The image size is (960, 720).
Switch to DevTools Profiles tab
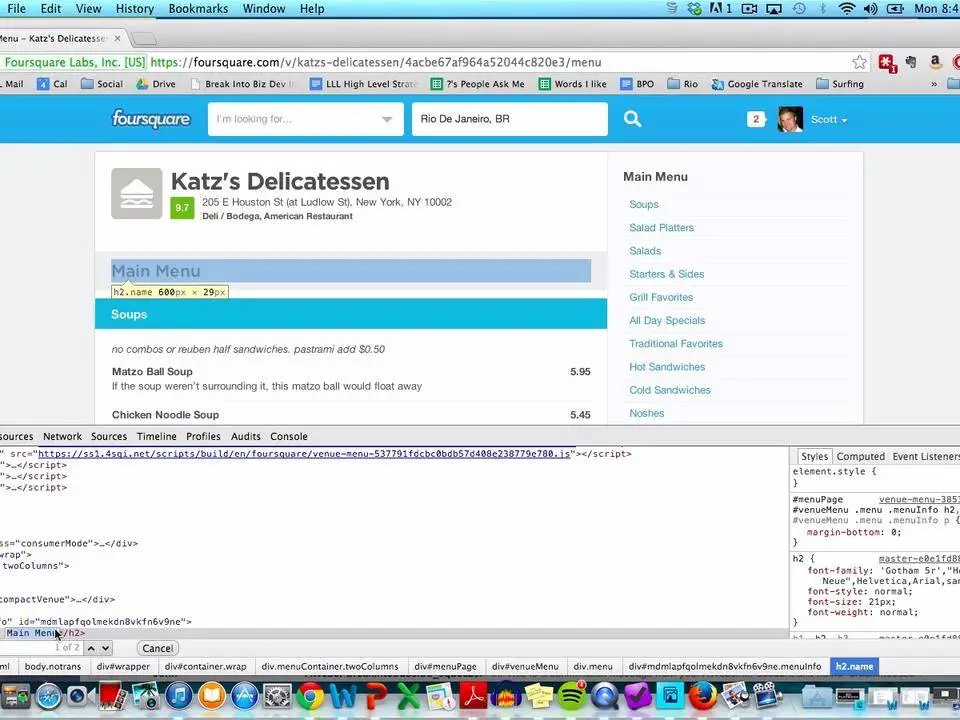pyautogui.click(x=203, y=437)
